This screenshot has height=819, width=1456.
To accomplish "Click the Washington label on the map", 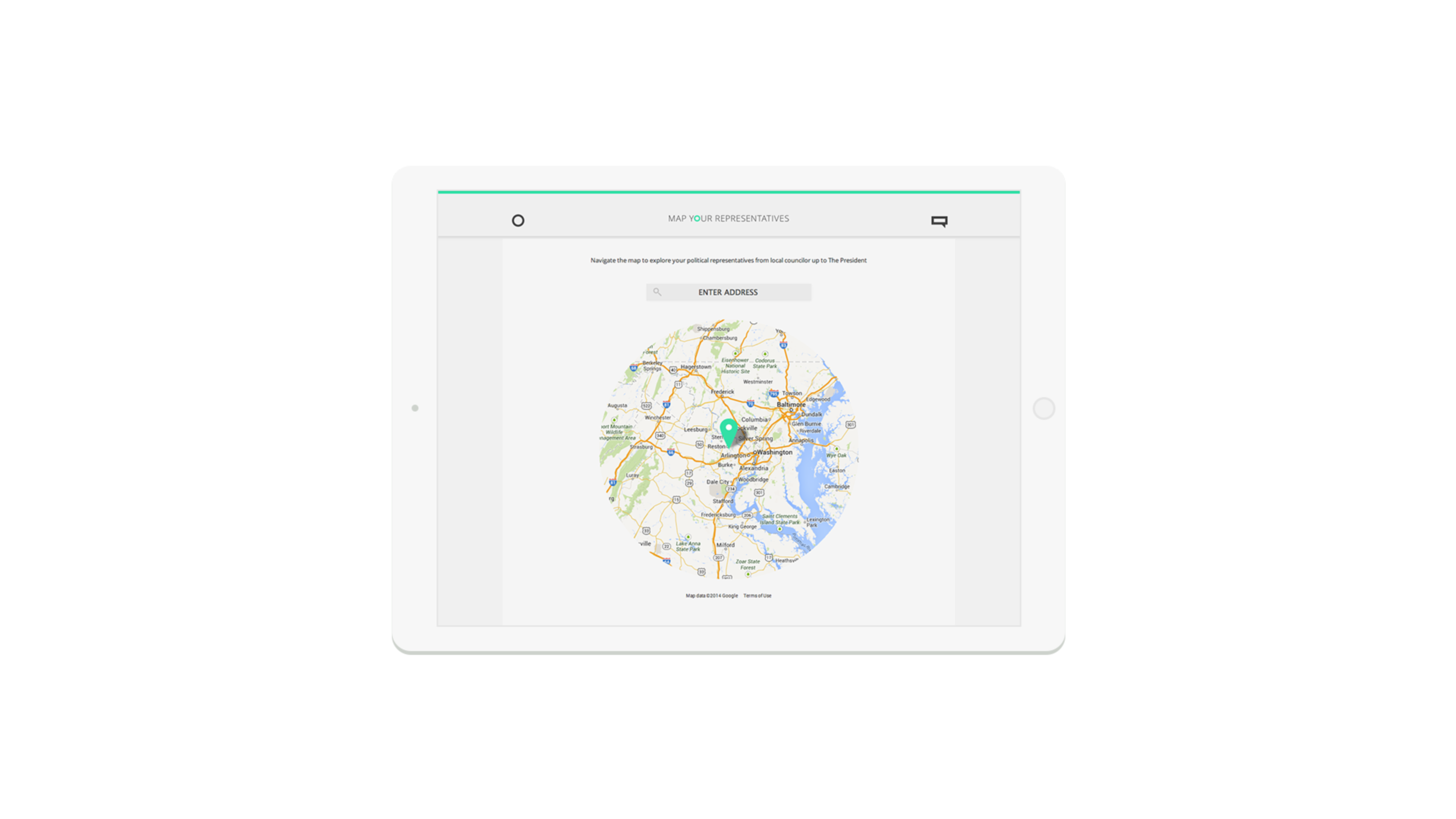I will click(x=774, y=452).
